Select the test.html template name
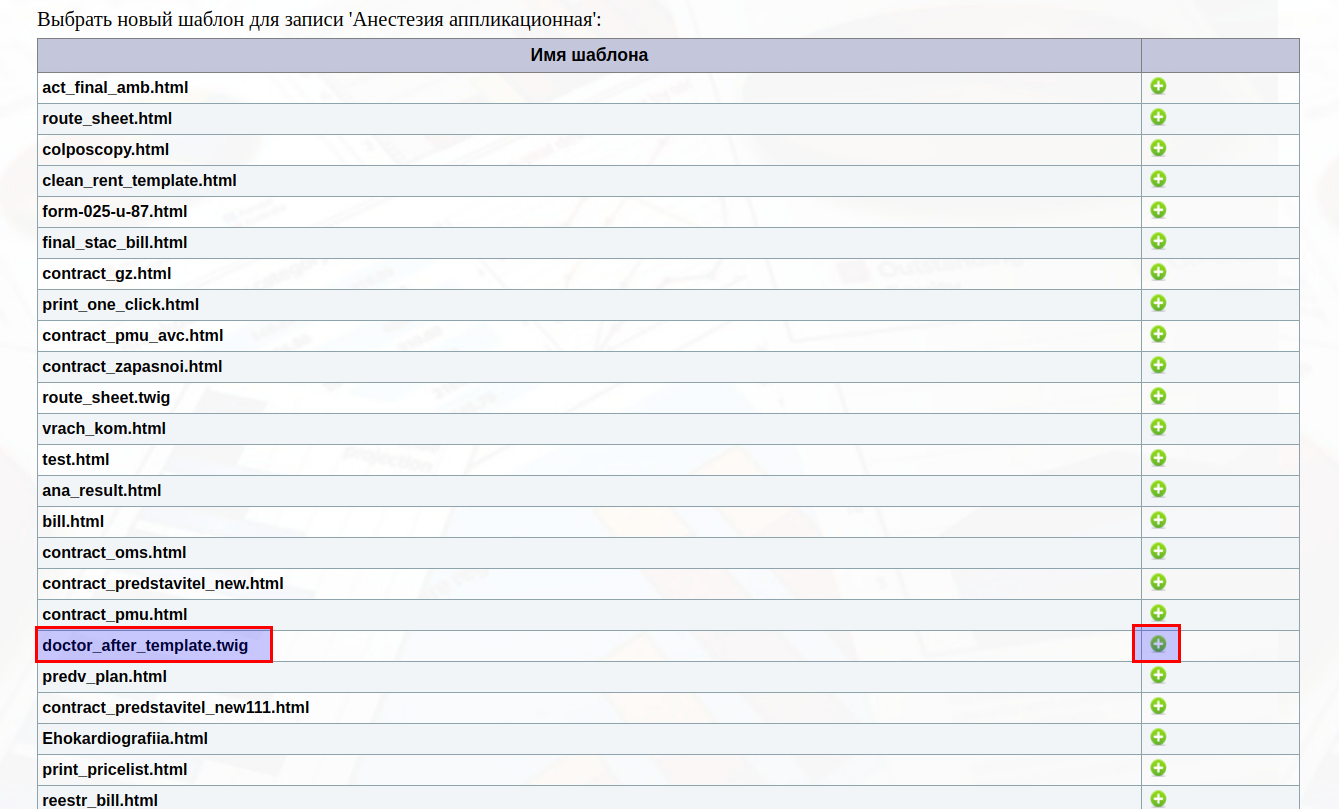 tap(76, 460)
